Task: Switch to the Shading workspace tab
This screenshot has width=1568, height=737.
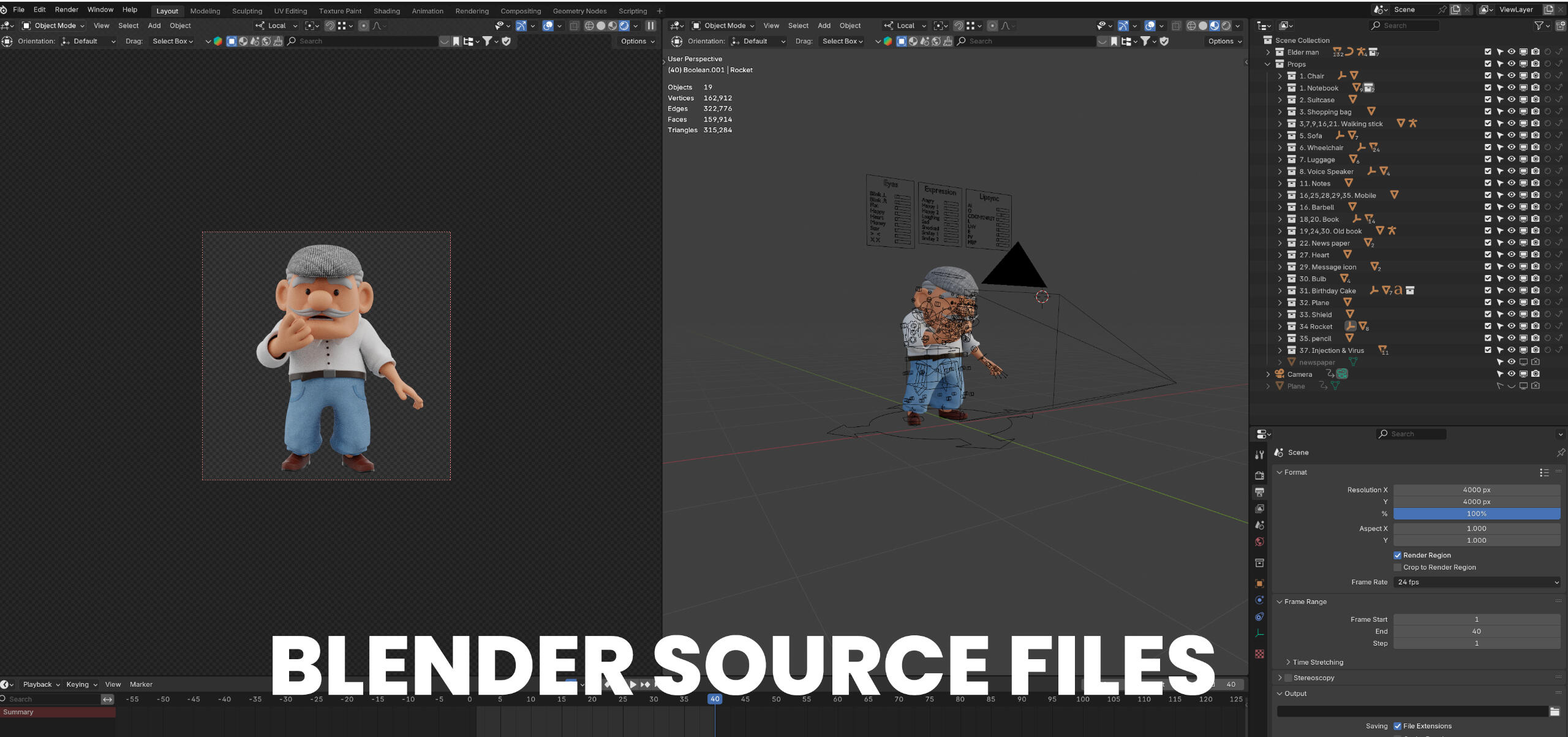Action: tap(386, 11)
